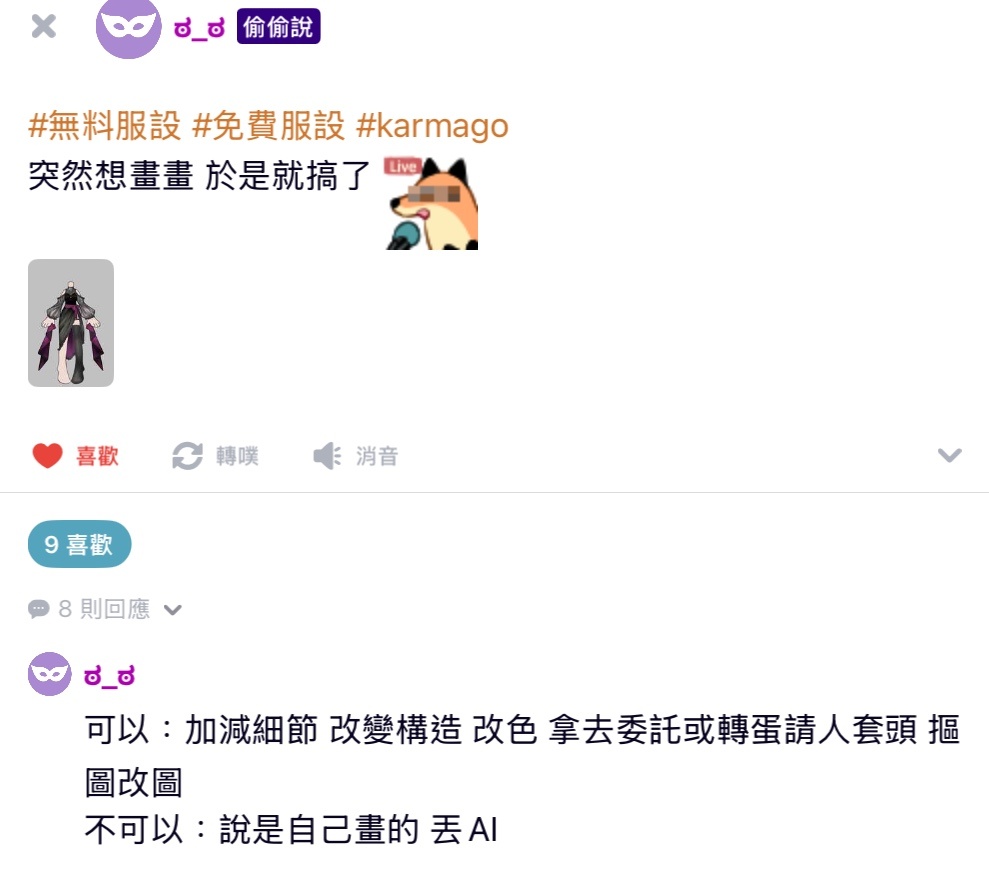The height and width of the screenshot is (892, 989).
Task: Select 轉噗 to replurk the post
Action: (x=237, y=455)
